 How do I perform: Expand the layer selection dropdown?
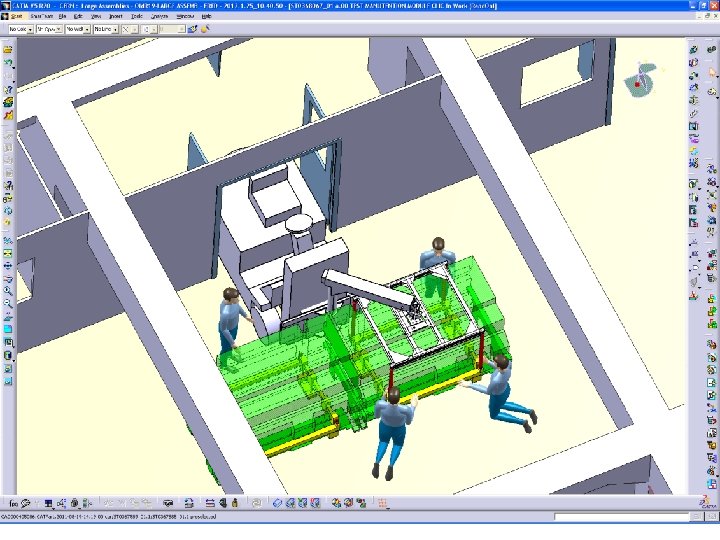(x=182, y=29)
